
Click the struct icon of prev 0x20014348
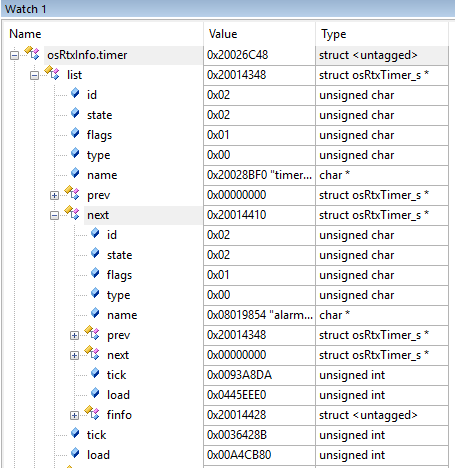[92, 333]
